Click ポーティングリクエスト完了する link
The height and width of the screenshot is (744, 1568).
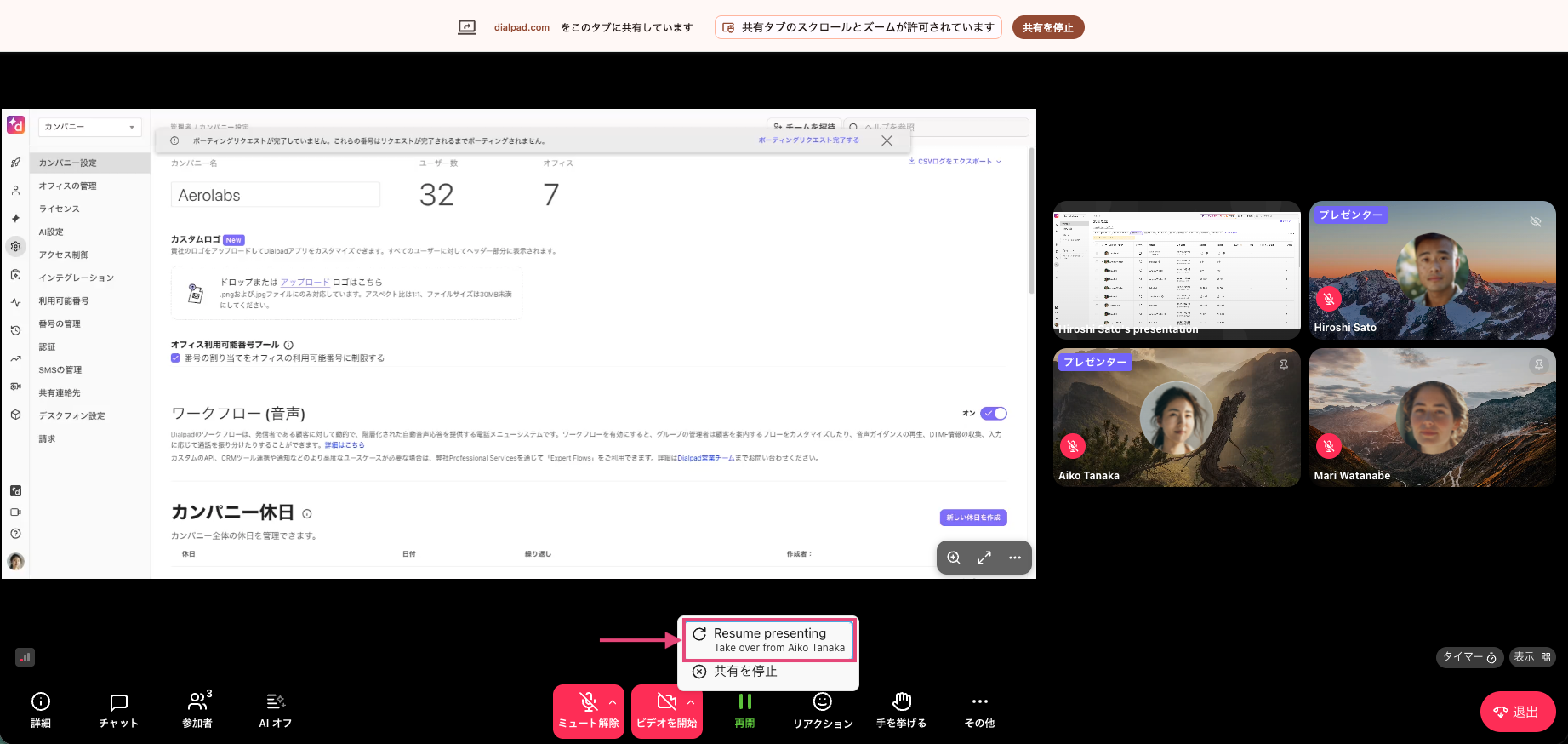coord(808,140)
